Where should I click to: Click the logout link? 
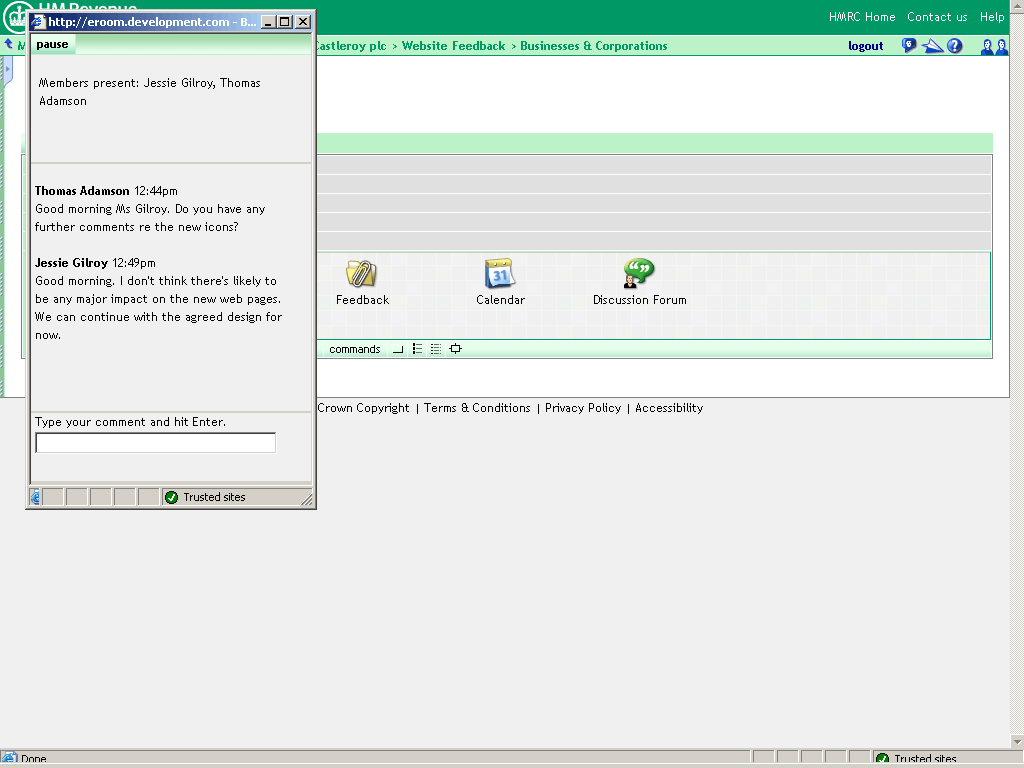[x=865, y=46]
